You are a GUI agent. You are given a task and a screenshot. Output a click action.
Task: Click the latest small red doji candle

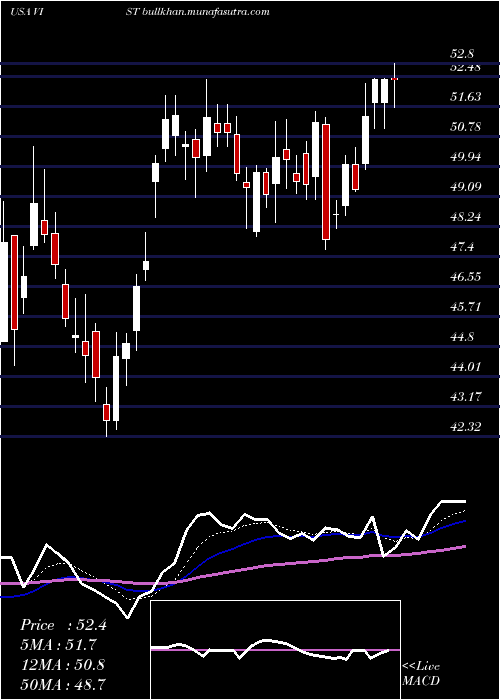coord(394,79)
